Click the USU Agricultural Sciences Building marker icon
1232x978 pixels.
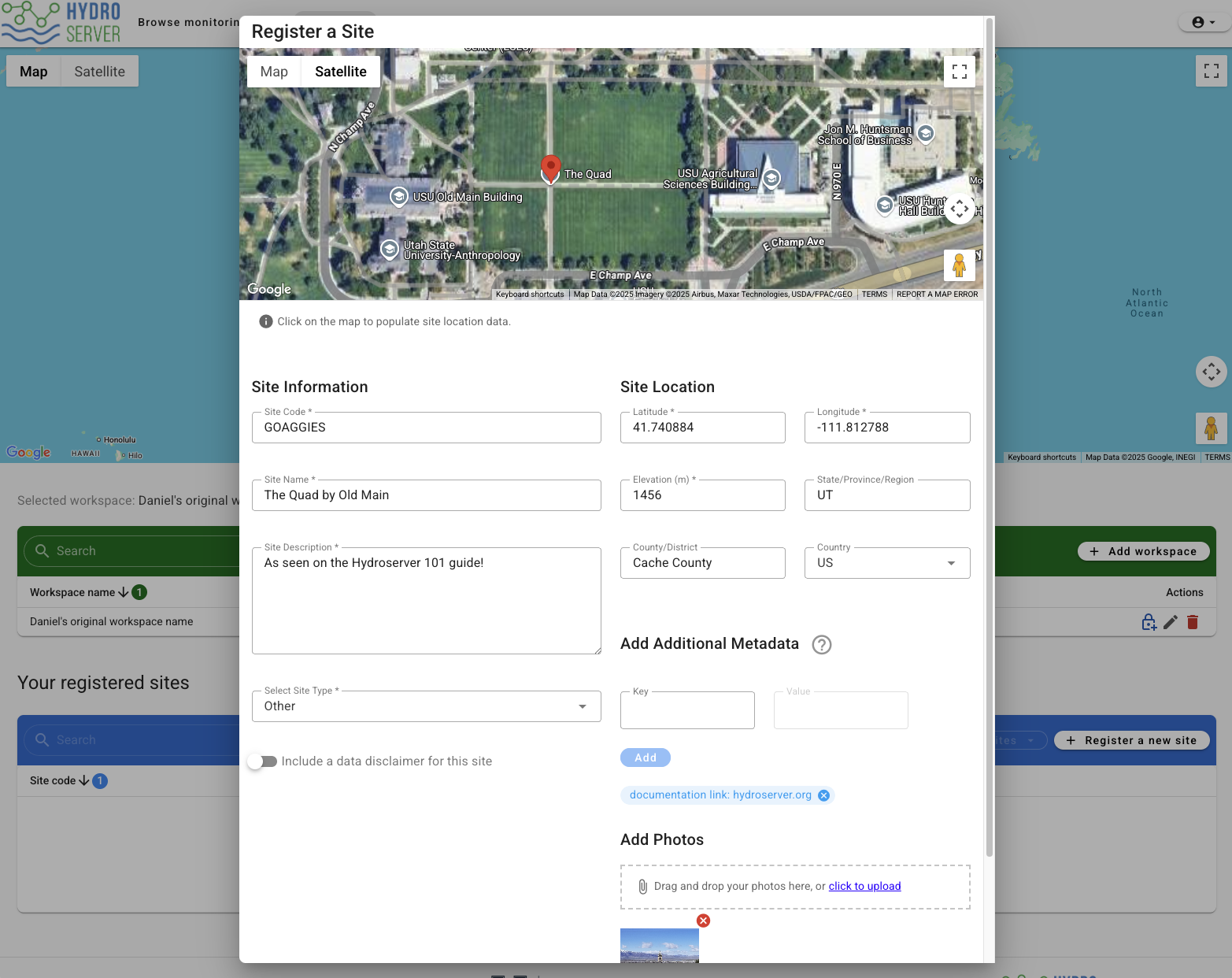pos(771,179)
